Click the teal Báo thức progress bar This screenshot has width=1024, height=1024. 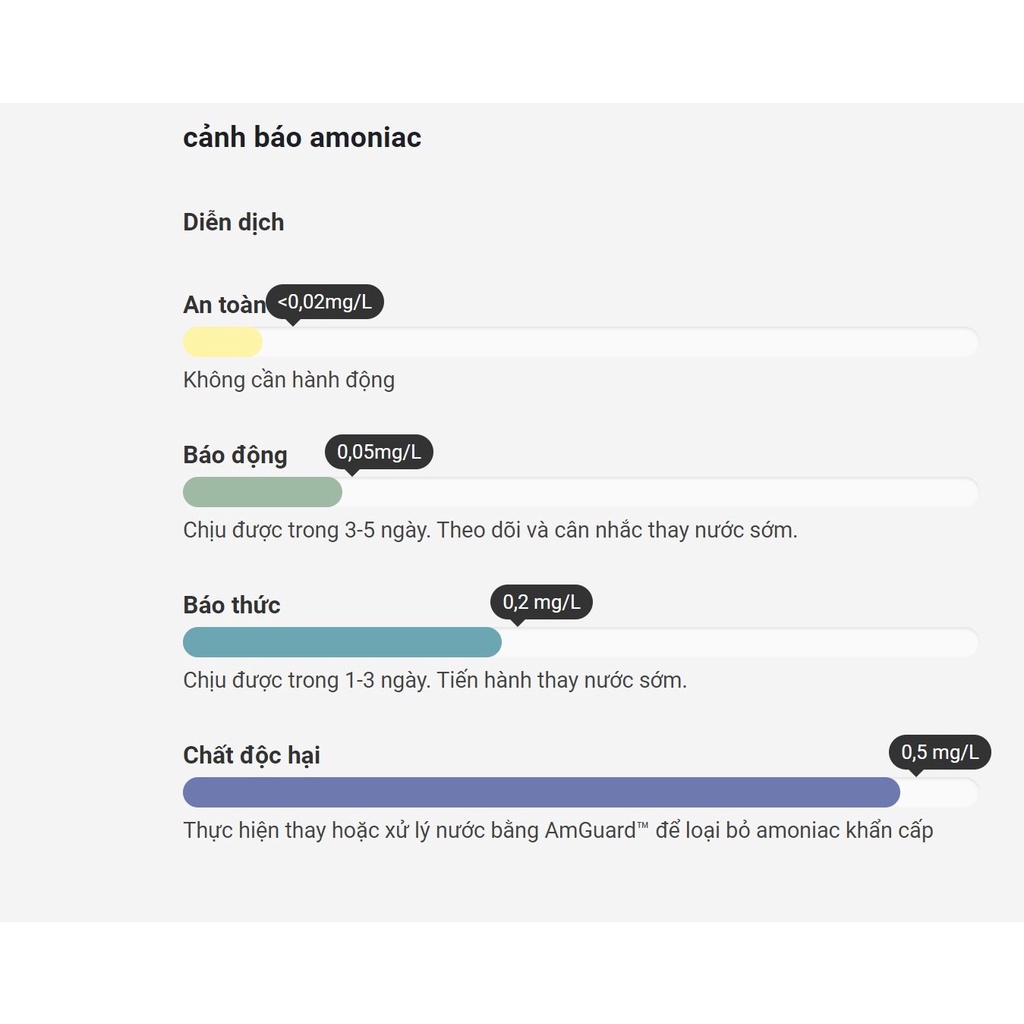pos(342,643)
